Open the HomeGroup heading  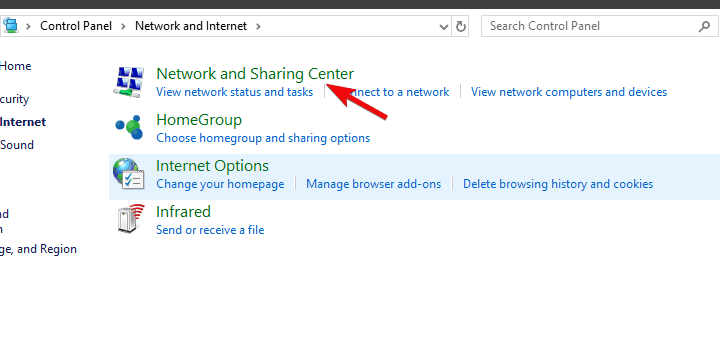[x=199, y=120]
